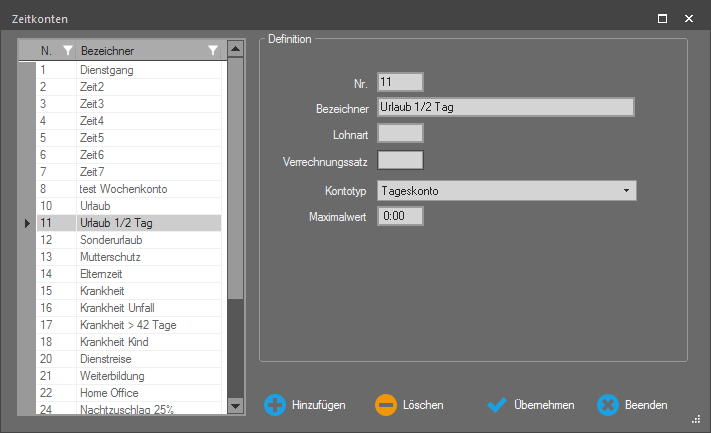Screen dimensions: 711x433
Task: Open filter on the N. column
Action: pos(67,50)
